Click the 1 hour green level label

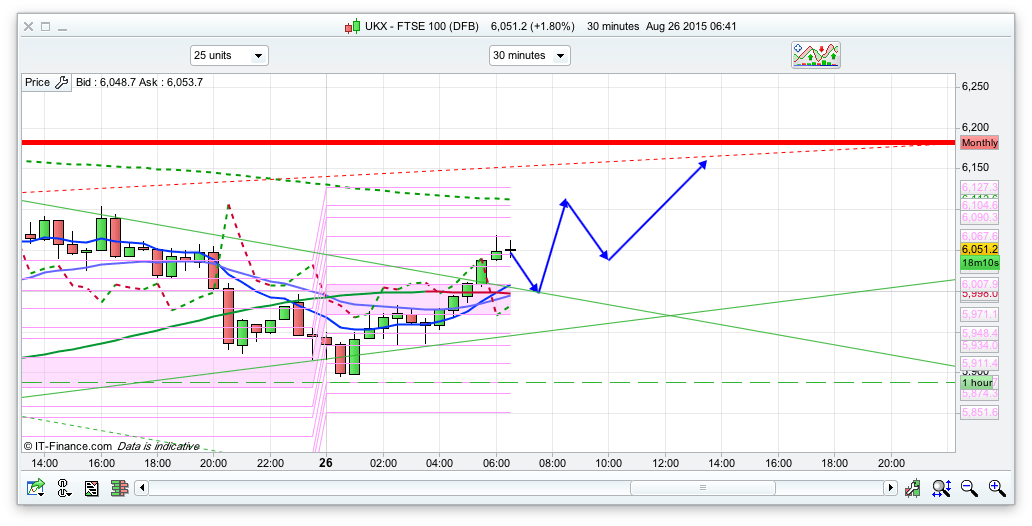click(977, 383)
